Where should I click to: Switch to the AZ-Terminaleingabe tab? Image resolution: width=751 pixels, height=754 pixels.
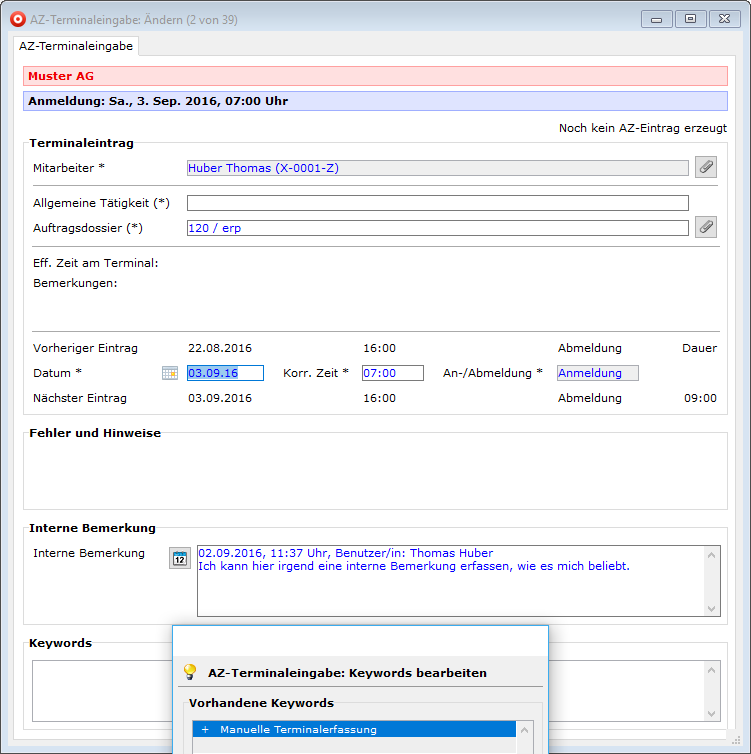click(76, 46)
